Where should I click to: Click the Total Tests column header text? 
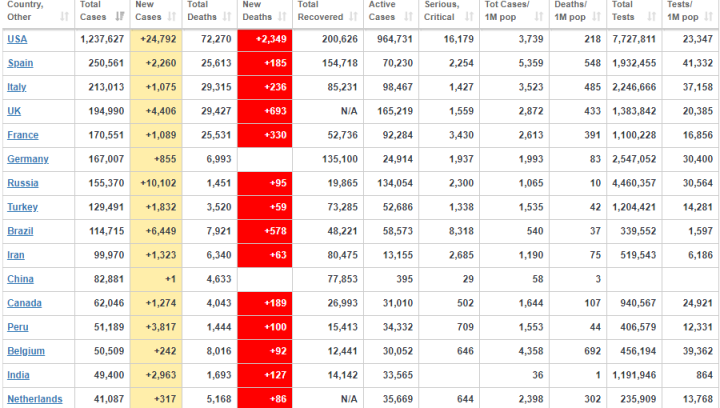click(x=623, y=11)
